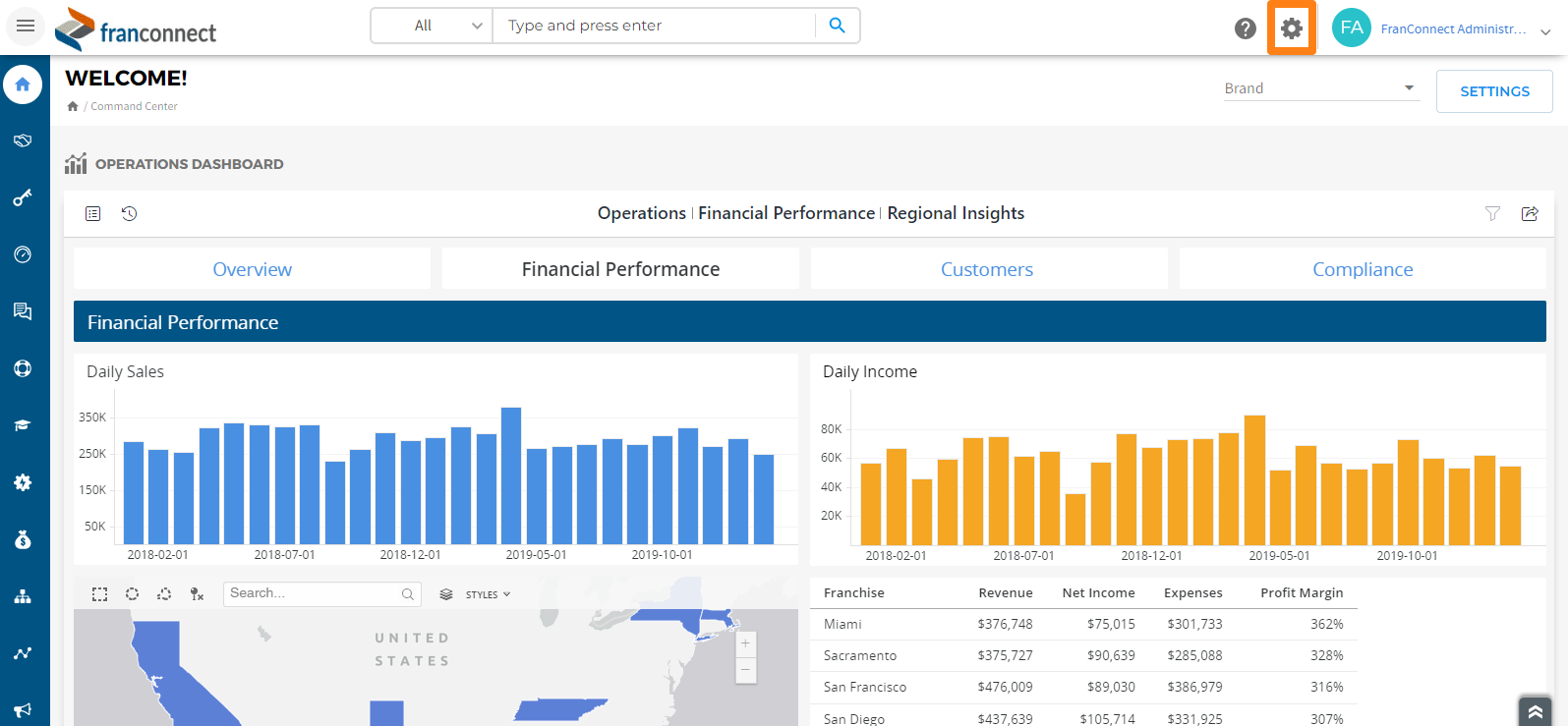Switch to the Overview tab

coord(253,269)
